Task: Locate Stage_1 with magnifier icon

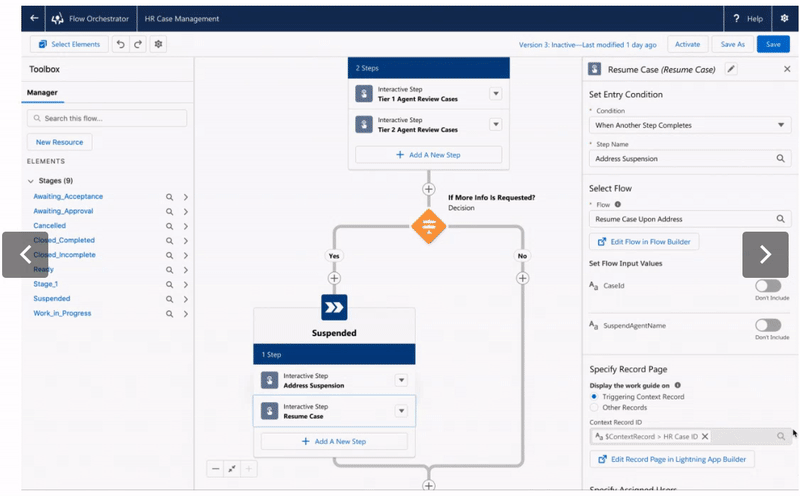Action: pyautogui.click(x=169, y=285)
